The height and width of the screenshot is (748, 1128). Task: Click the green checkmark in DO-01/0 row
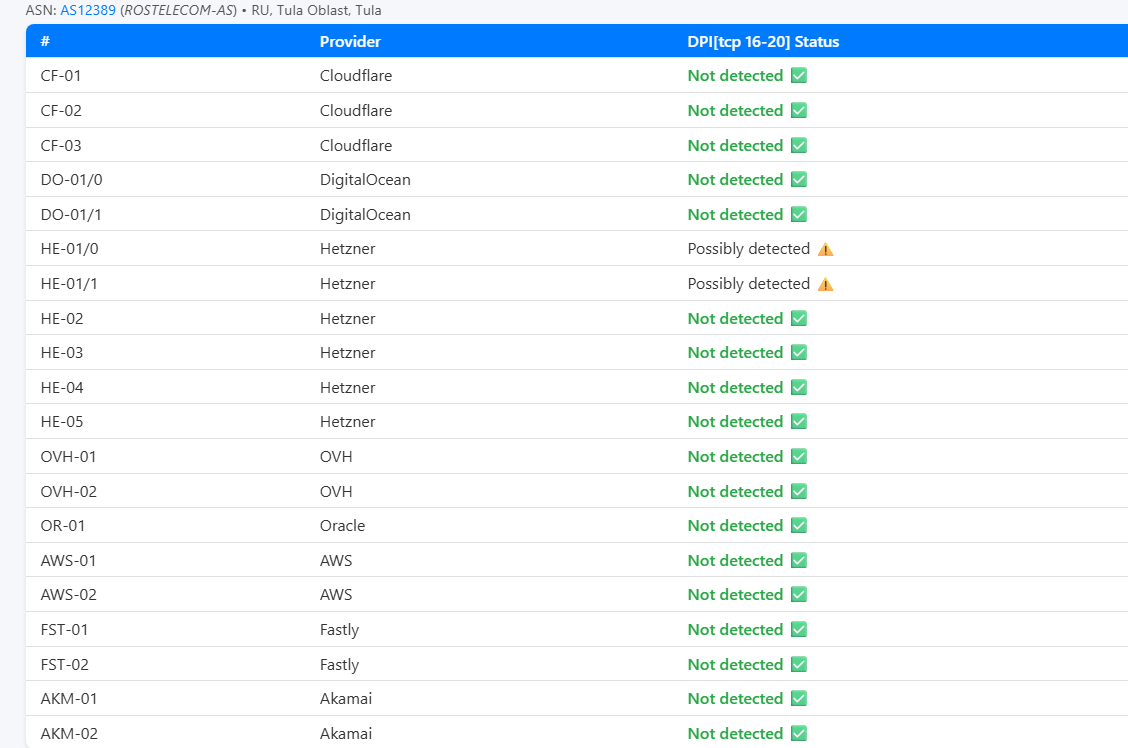[x=798, y=180]
